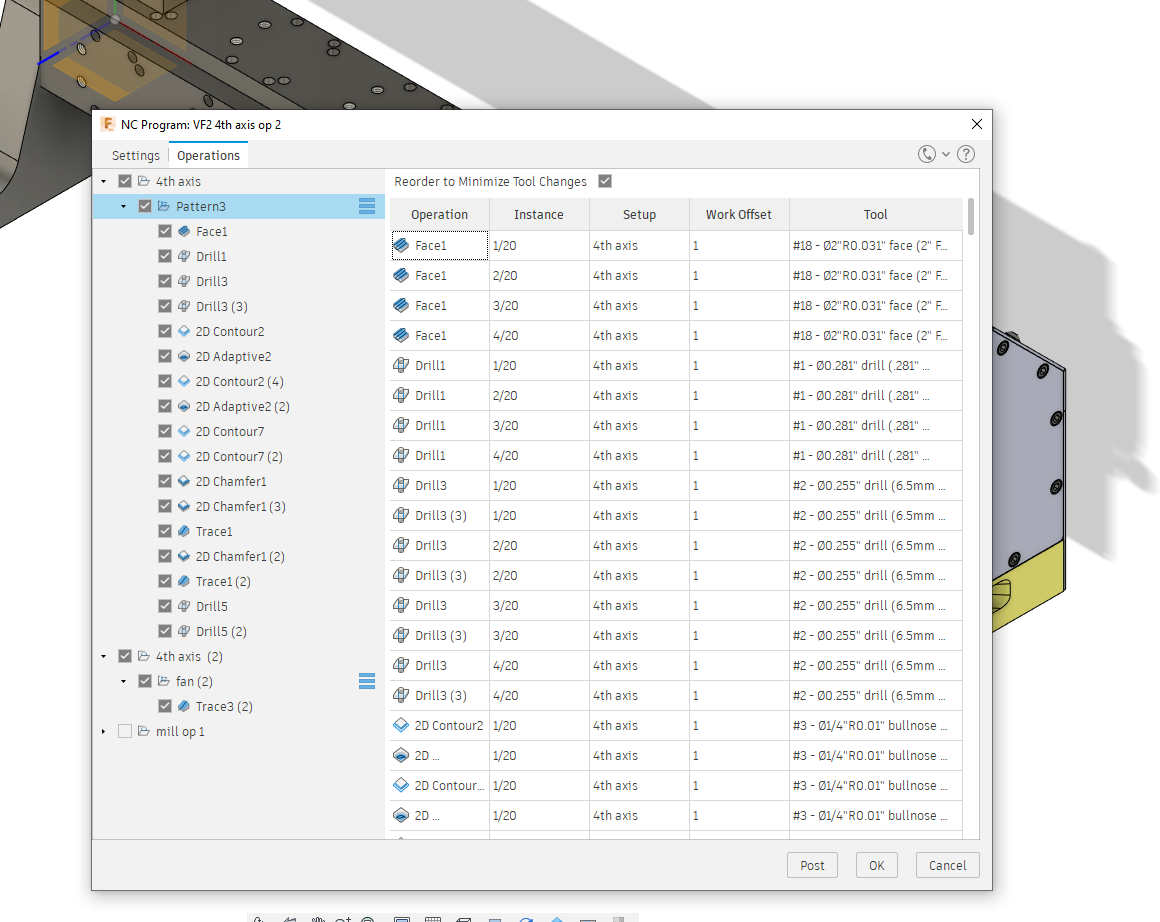
Task: Click the Operation column header
Action: coord(439,215)
